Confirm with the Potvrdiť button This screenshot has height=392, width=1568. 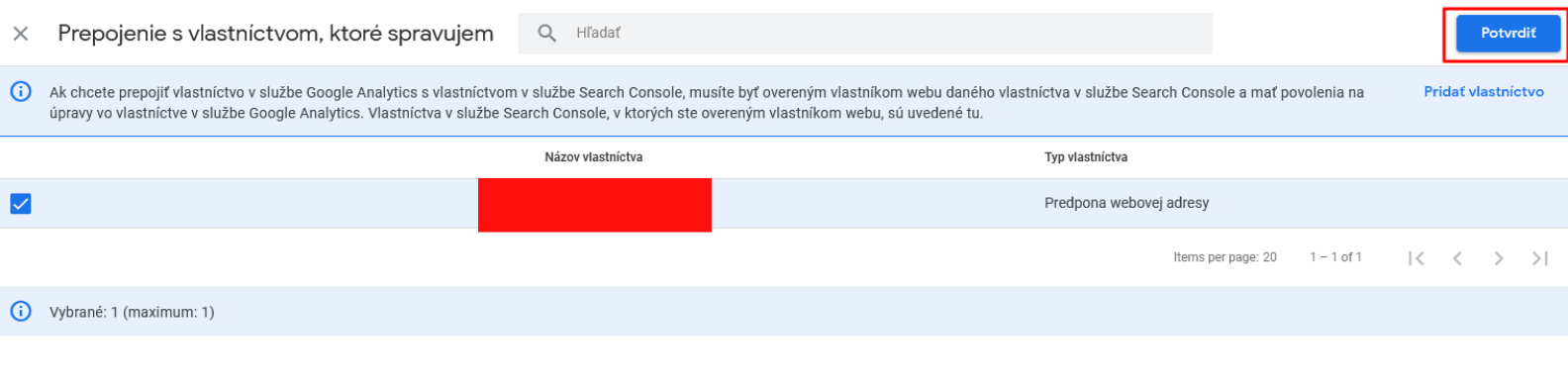tap(1508, 34)
